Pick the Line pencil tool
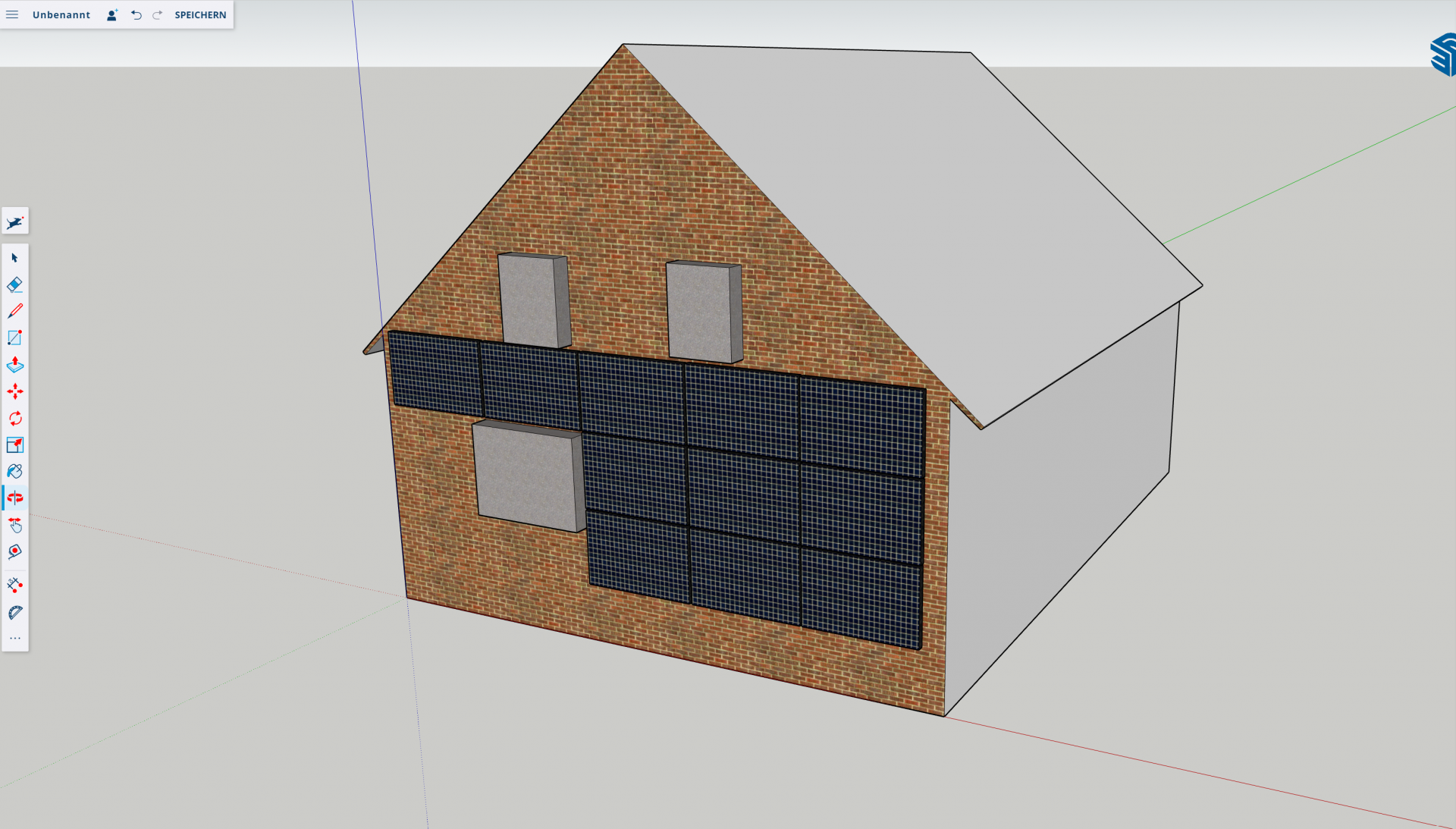Image resolution: width=1456 pixels, height=829 pixels. (15, 311)
